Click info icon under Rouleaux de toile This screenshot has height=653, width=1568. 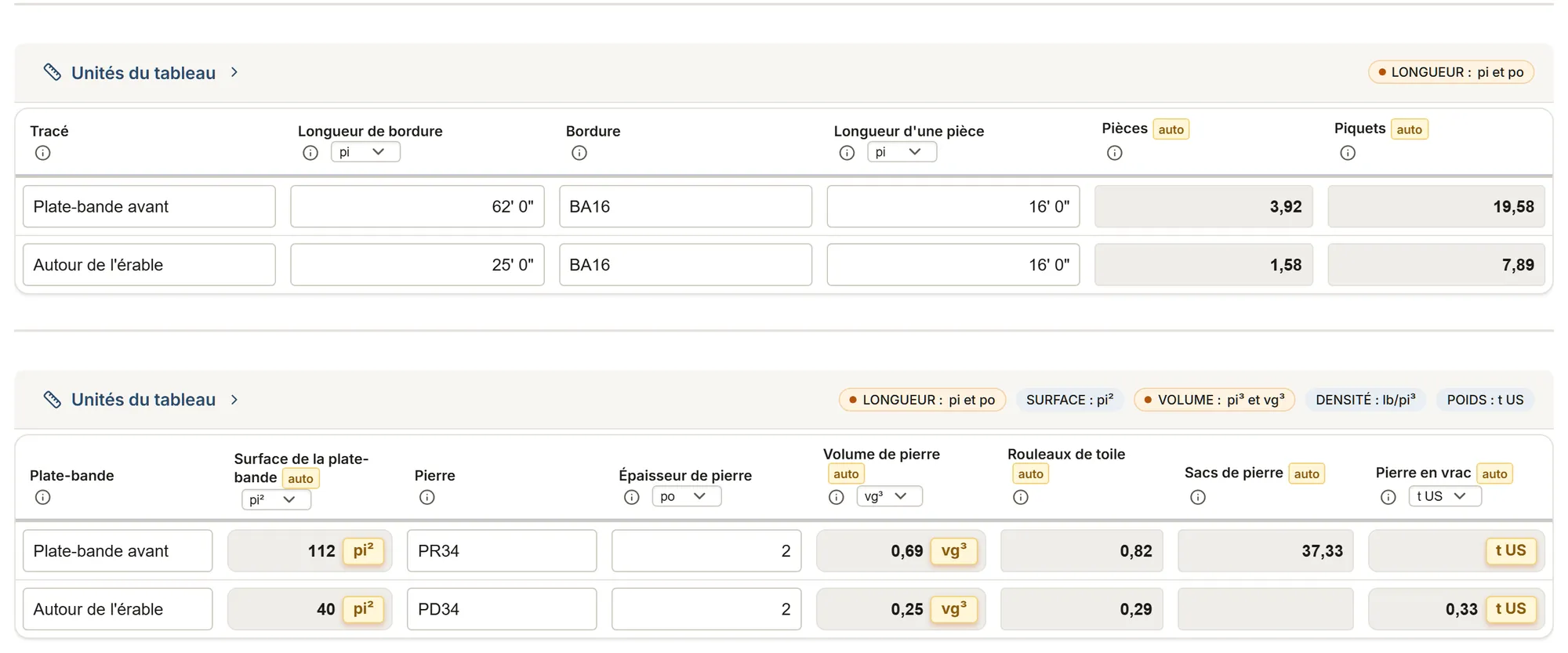[x=1021, y=497]
